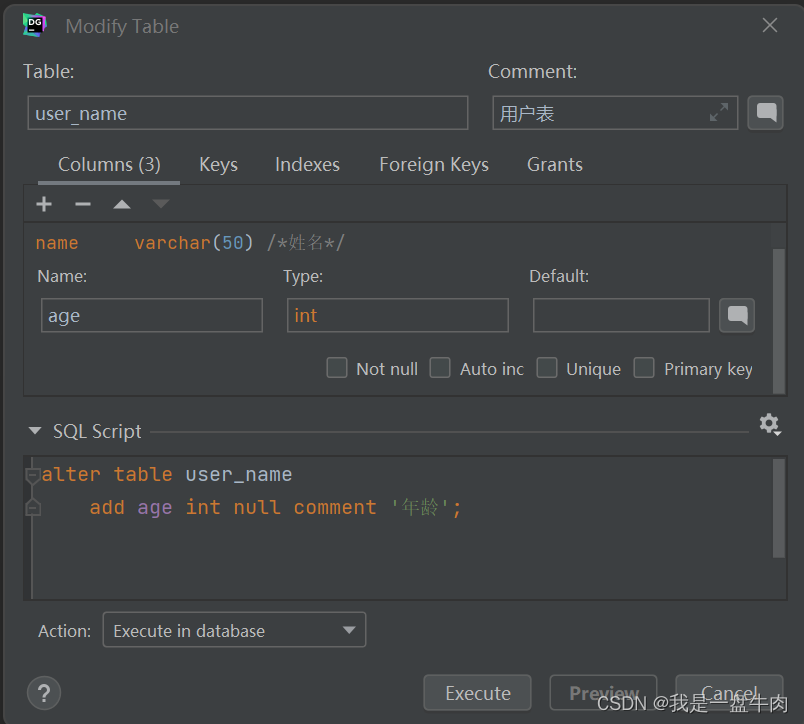
Task: Click the 'alter table user_name' line
Action: tap(167, 475)
